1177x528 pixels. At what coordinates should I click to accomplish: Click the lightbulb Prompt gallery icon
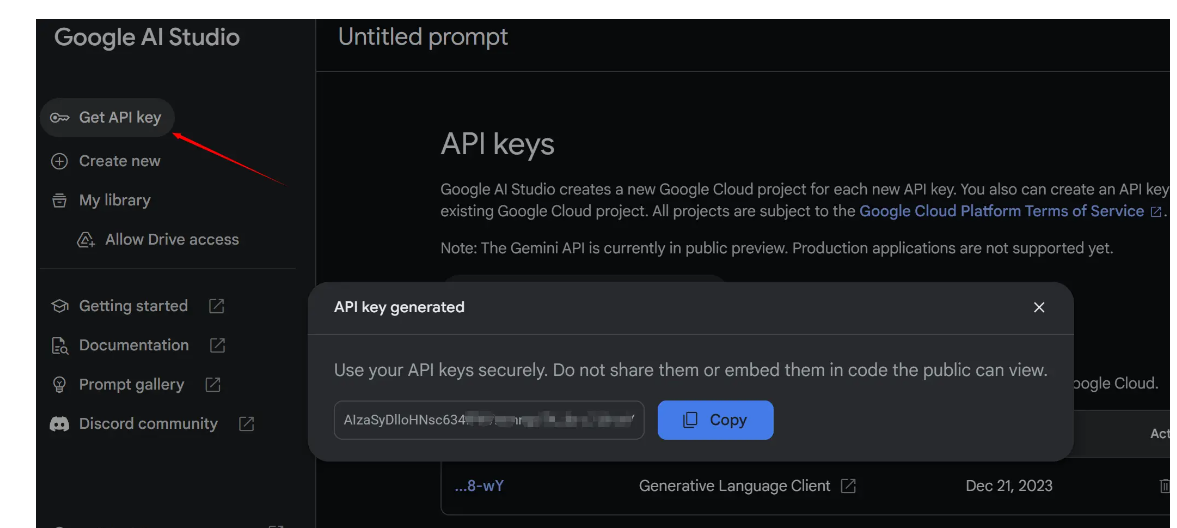pyautogui.click(x=59, y=385)
